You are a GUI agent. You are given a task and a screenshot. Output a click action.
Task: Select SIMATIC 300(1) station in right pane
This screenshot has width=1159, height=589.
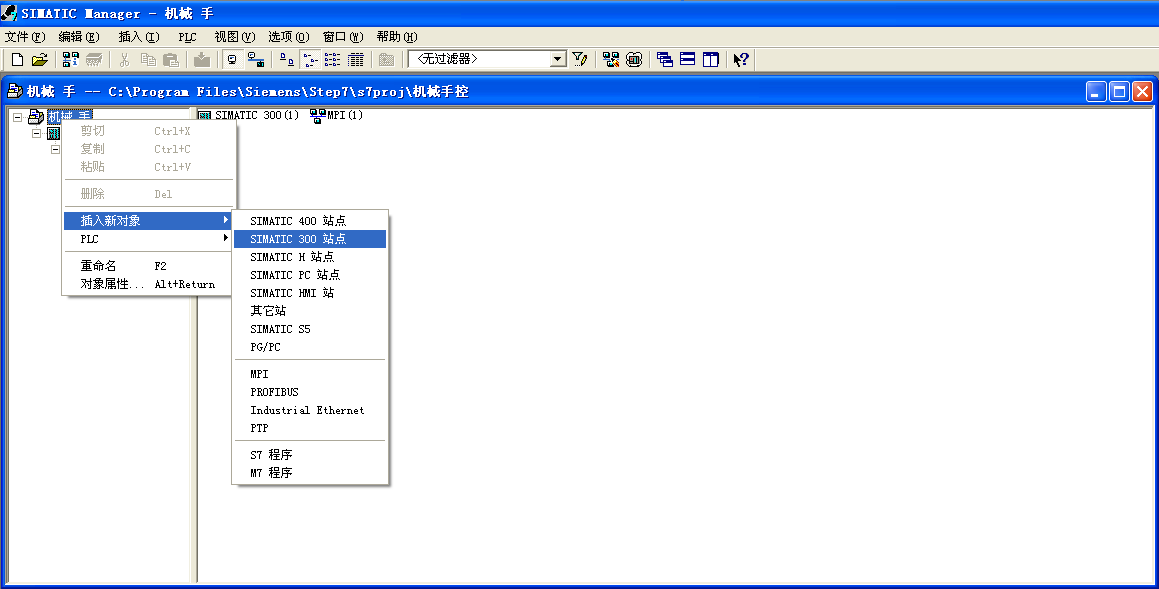(x=249, y=115)
